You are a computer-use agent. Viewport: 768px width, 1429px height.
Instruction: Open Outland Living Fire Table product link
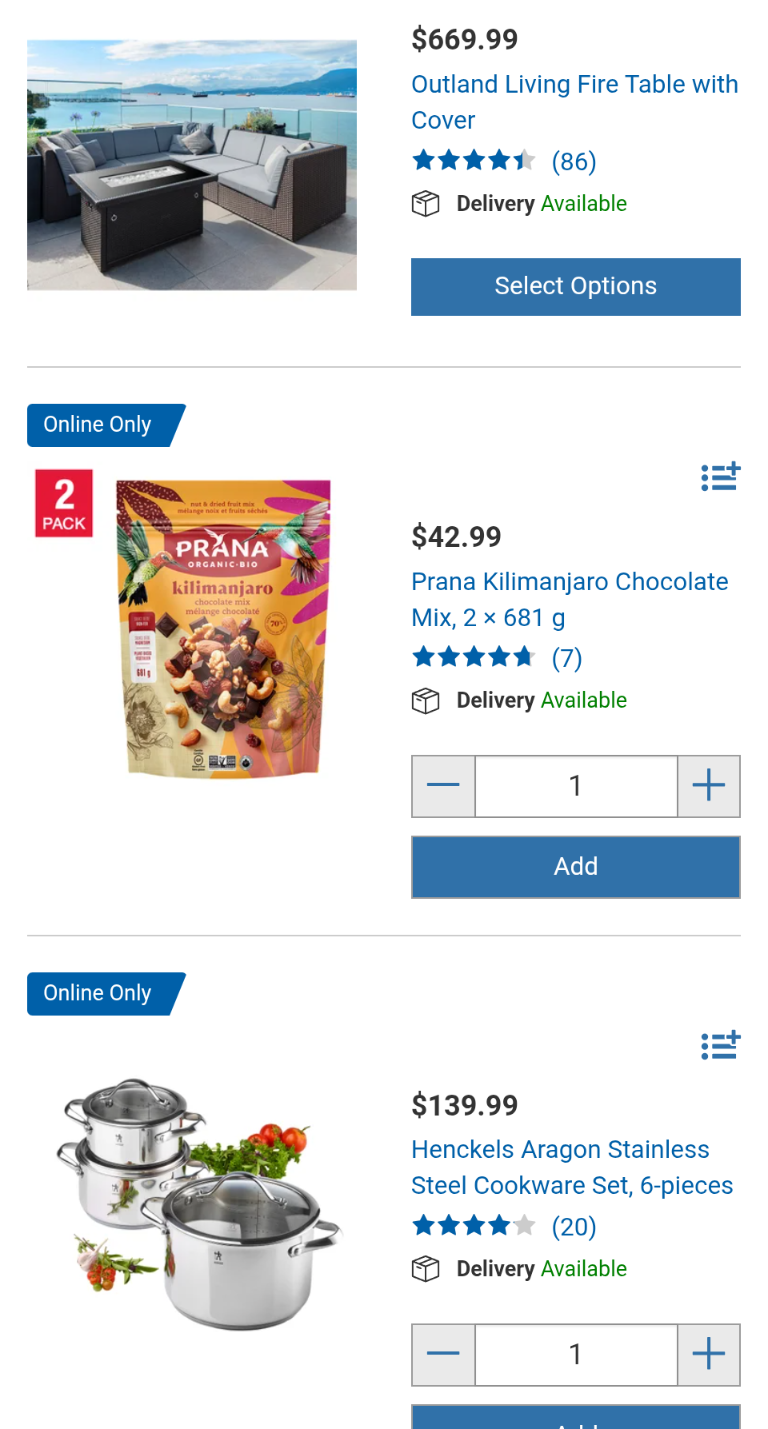pos(574,102)
